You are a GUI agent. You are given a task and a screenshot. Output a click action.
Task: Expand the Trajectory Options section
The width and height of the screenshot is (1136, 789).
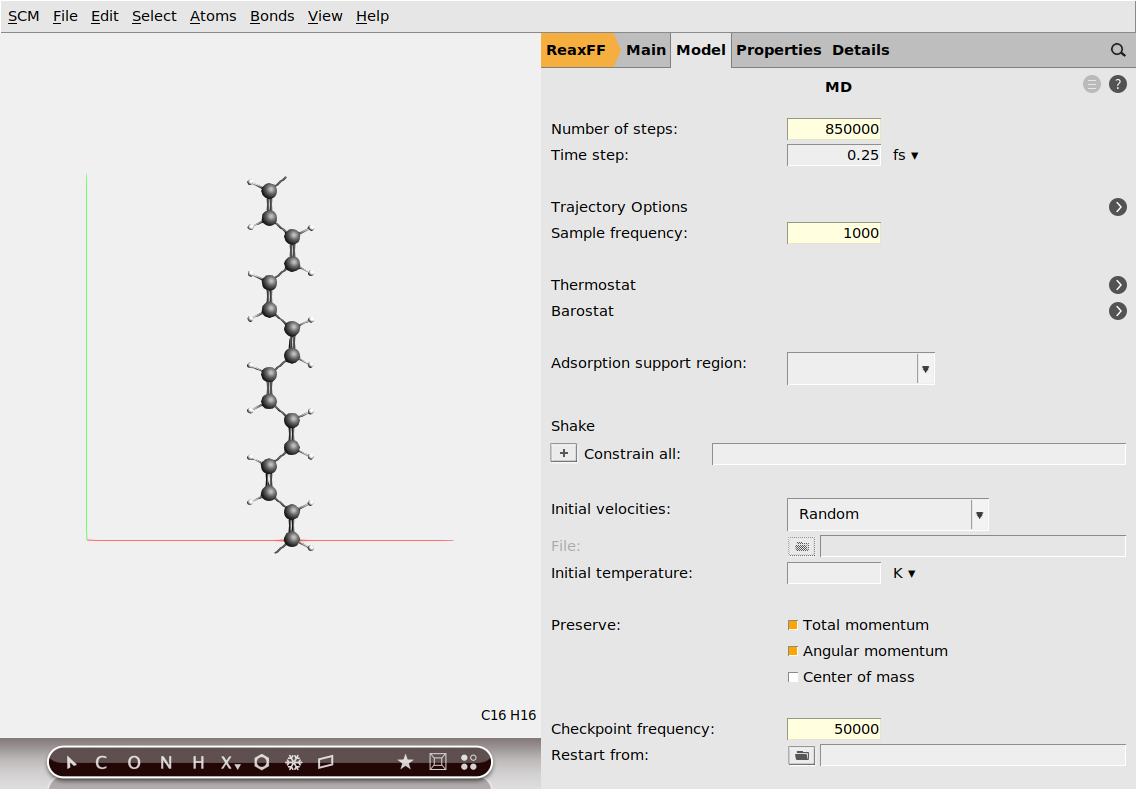pos(1117,207)
